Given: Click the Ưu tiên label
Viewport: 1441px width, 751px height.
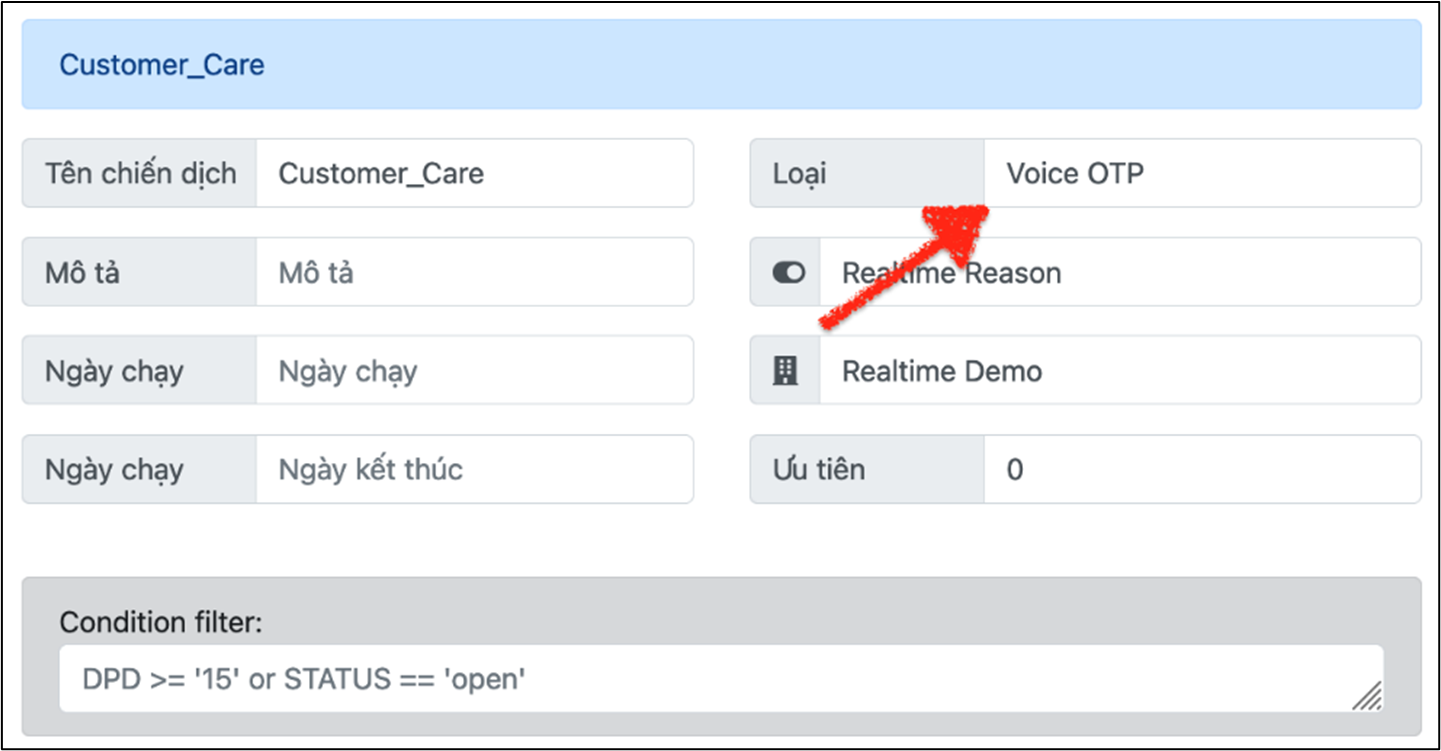Looking at the screenshot, I should pos(818,469).
